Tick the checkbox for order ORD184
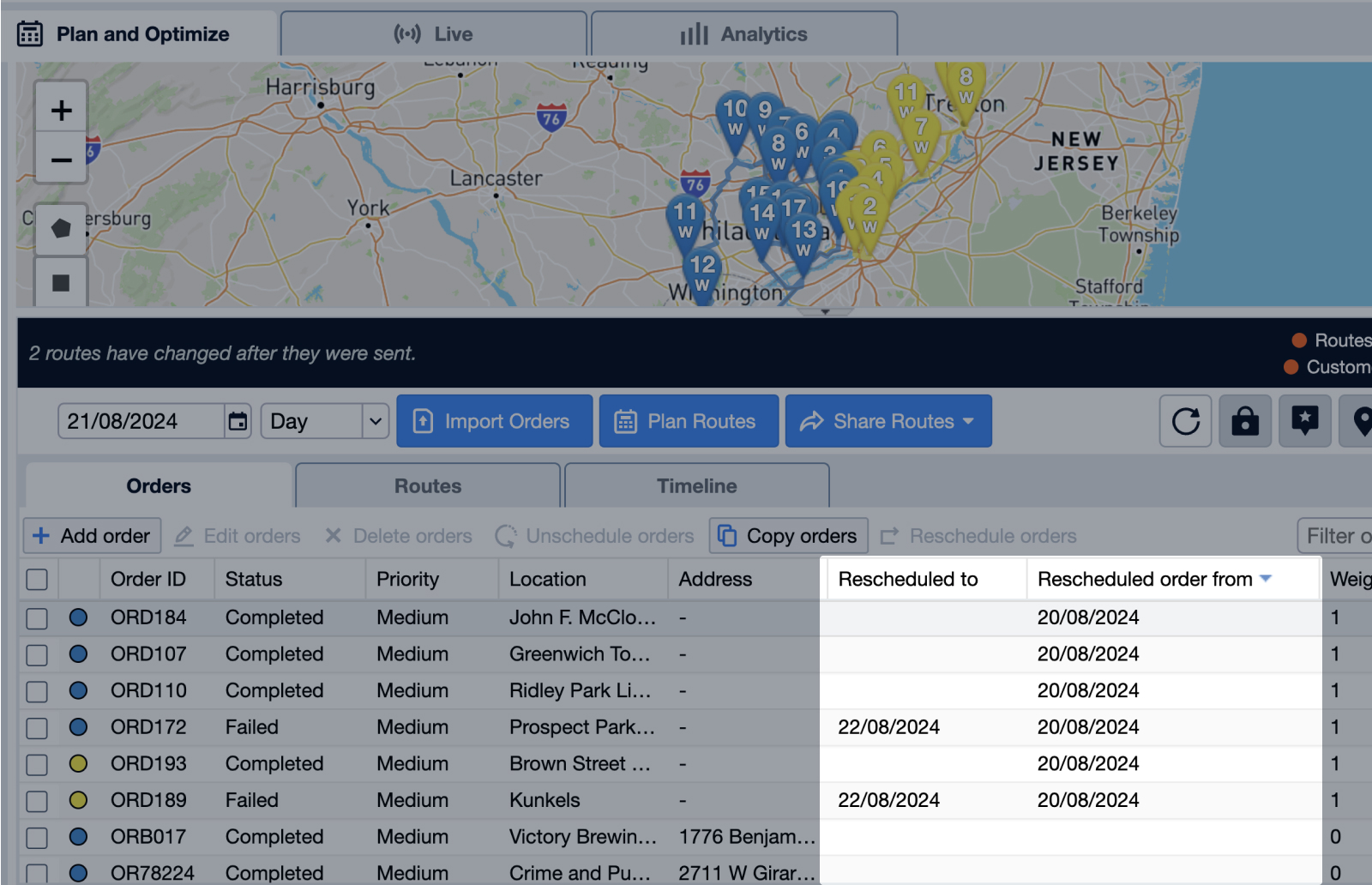 coord(37,618)
